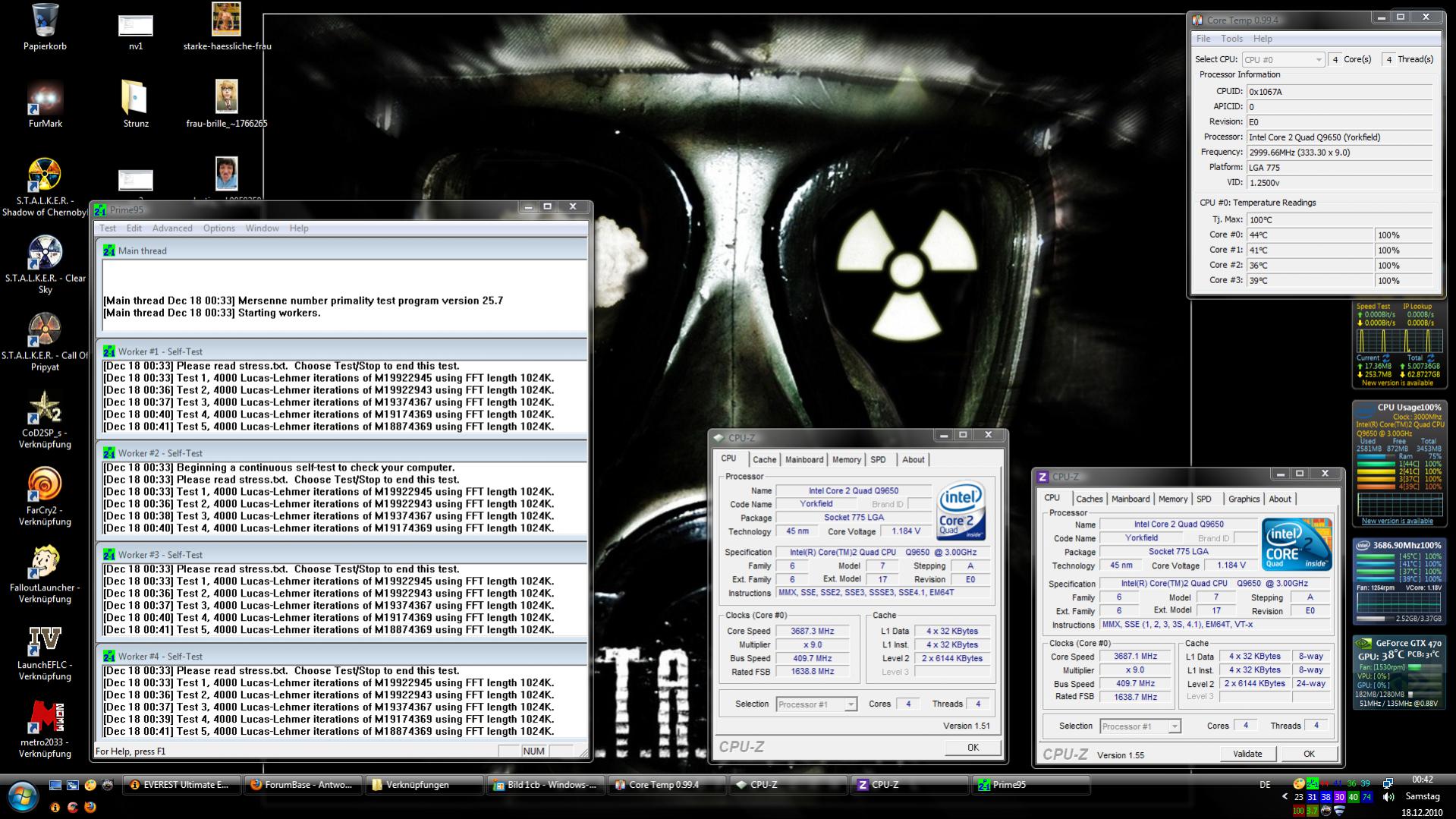The height and width of the screenshot is (819, 1456).
Task: Switch to Verknüpfungen folder taskbar button
Action: coord(425,785)
